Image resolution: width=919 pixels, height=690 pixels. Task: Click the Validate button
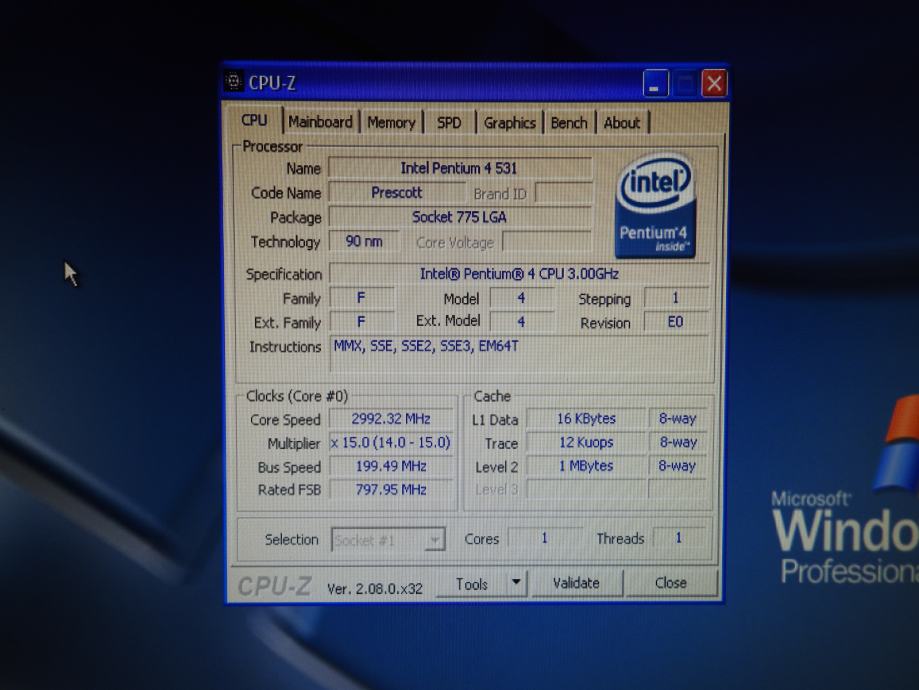tap(576, 583)
